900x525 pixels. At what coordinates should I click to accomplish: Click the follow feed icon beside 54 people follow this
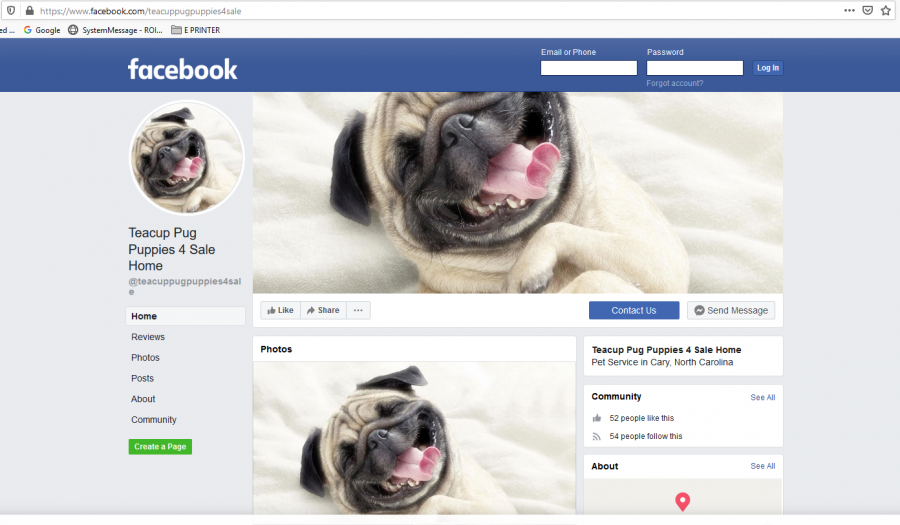point(597,437)
